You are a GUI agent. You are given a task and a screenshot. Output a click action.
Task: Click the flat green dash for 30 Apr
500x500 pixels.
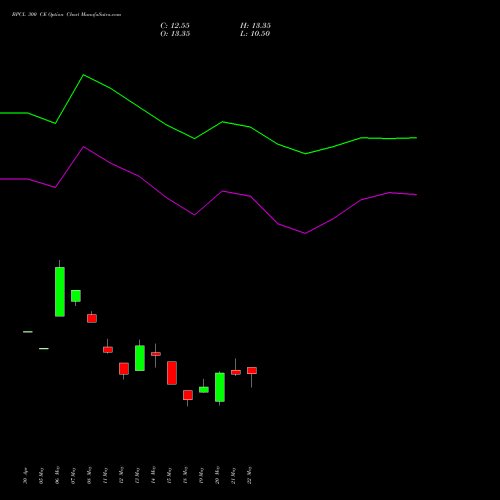click(28, 332)
